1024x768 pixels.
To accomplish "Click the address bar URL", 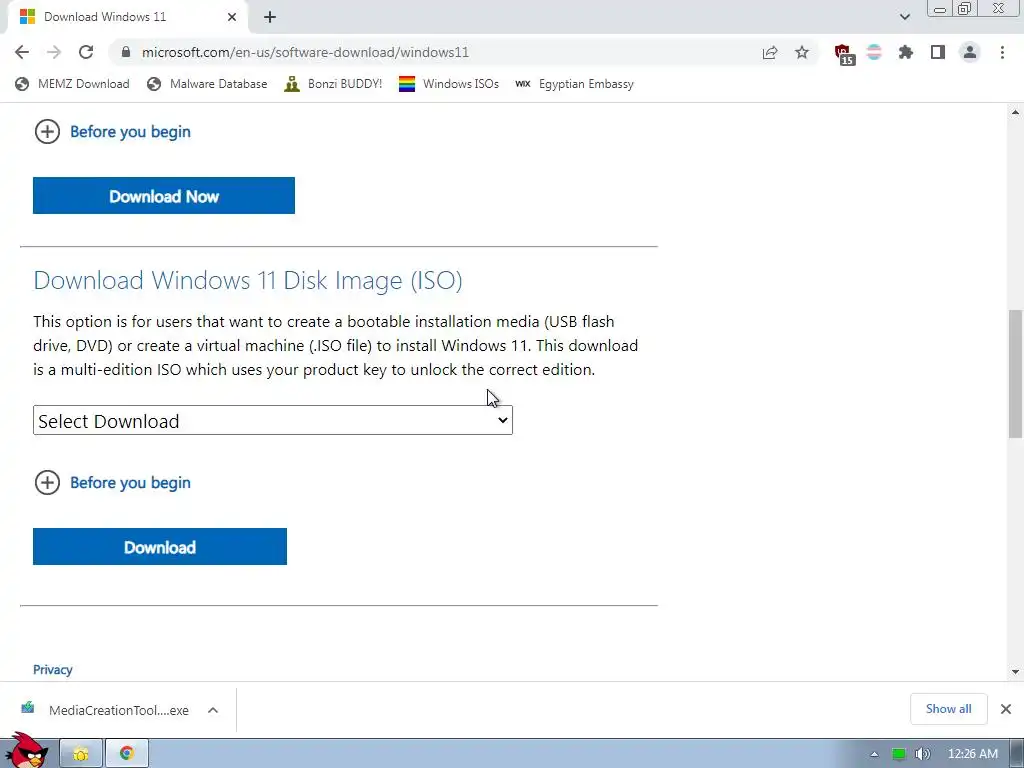I will [x=305, y=52].
